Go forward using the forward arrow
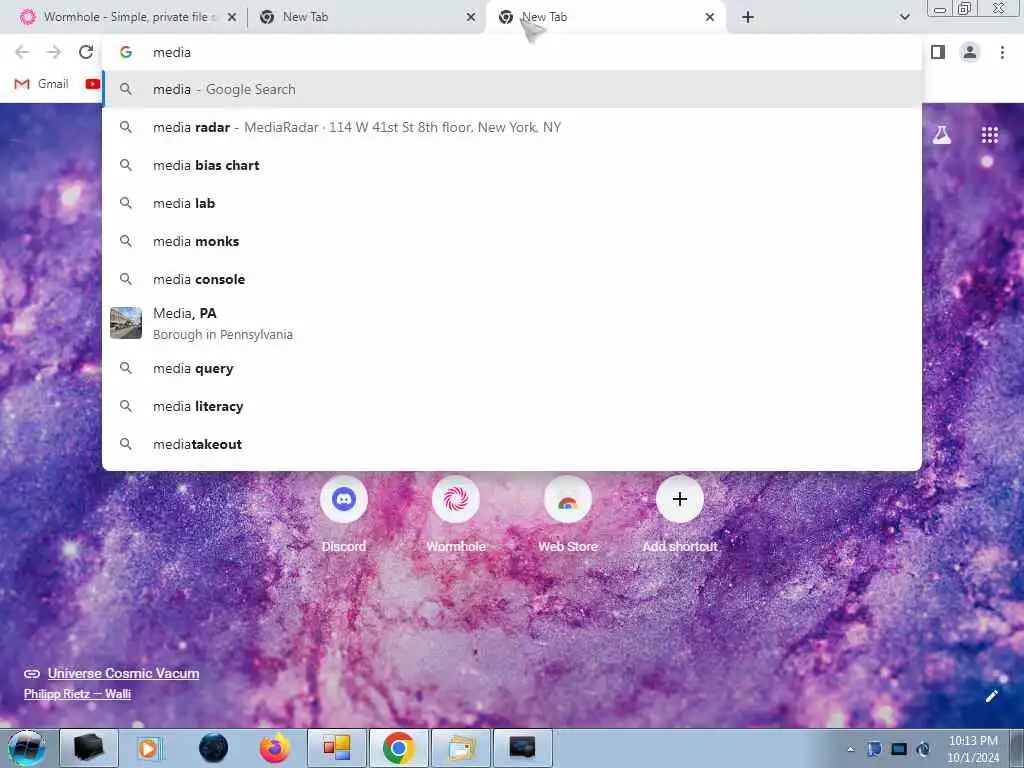The image size is (1024, 768). (54, 52)
